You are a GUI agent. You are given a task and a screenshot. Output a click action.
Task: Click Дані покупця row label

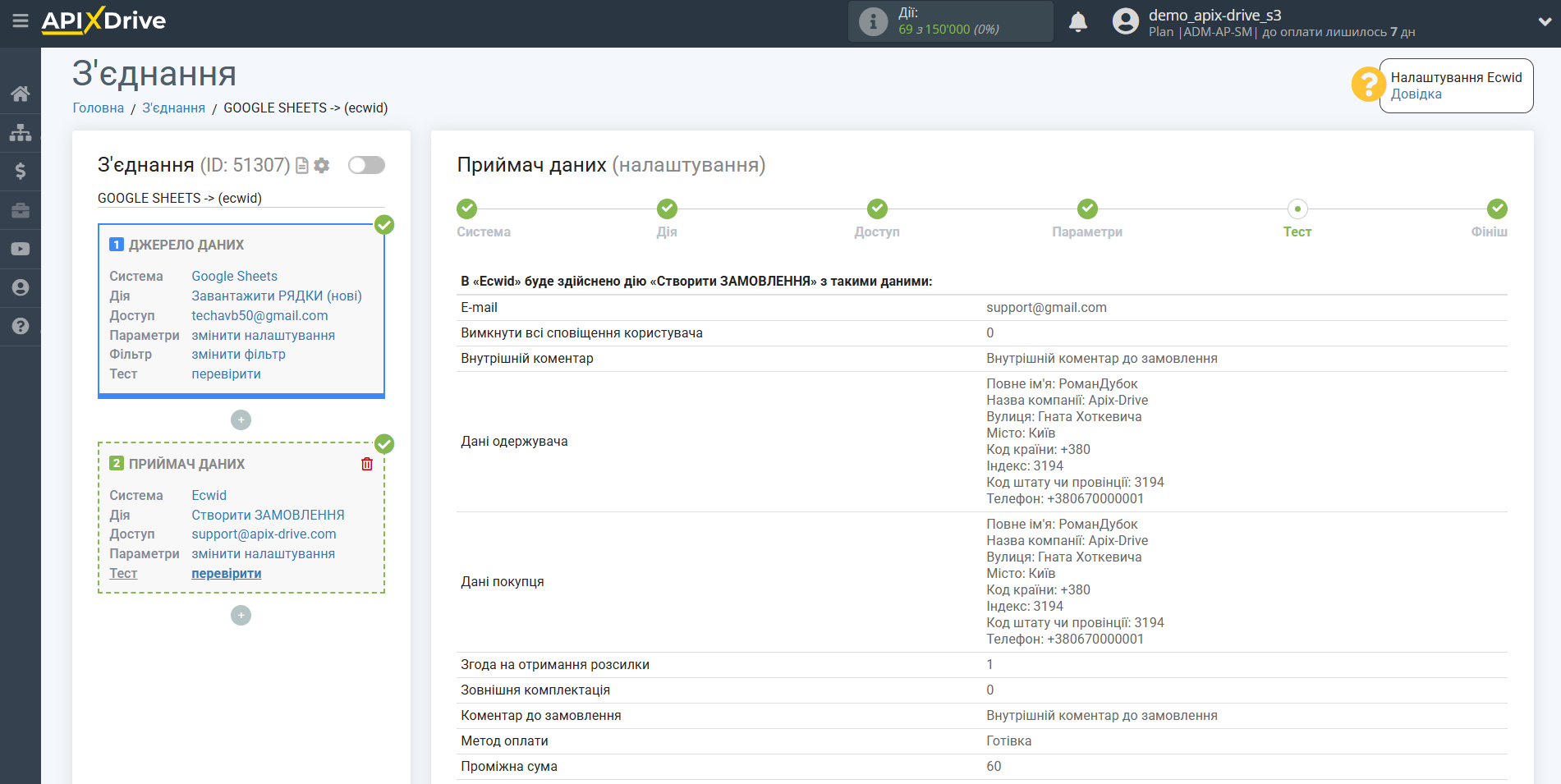(503, 582)
